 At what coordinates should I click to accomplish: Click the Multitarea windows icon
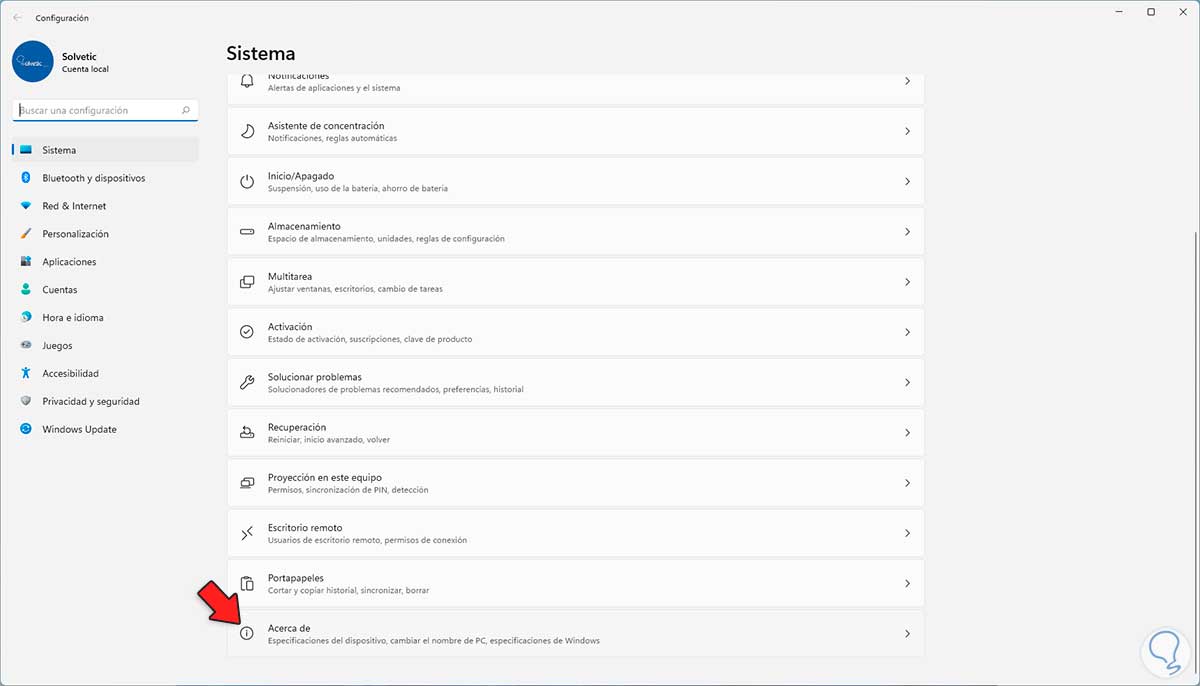[247, 282]
